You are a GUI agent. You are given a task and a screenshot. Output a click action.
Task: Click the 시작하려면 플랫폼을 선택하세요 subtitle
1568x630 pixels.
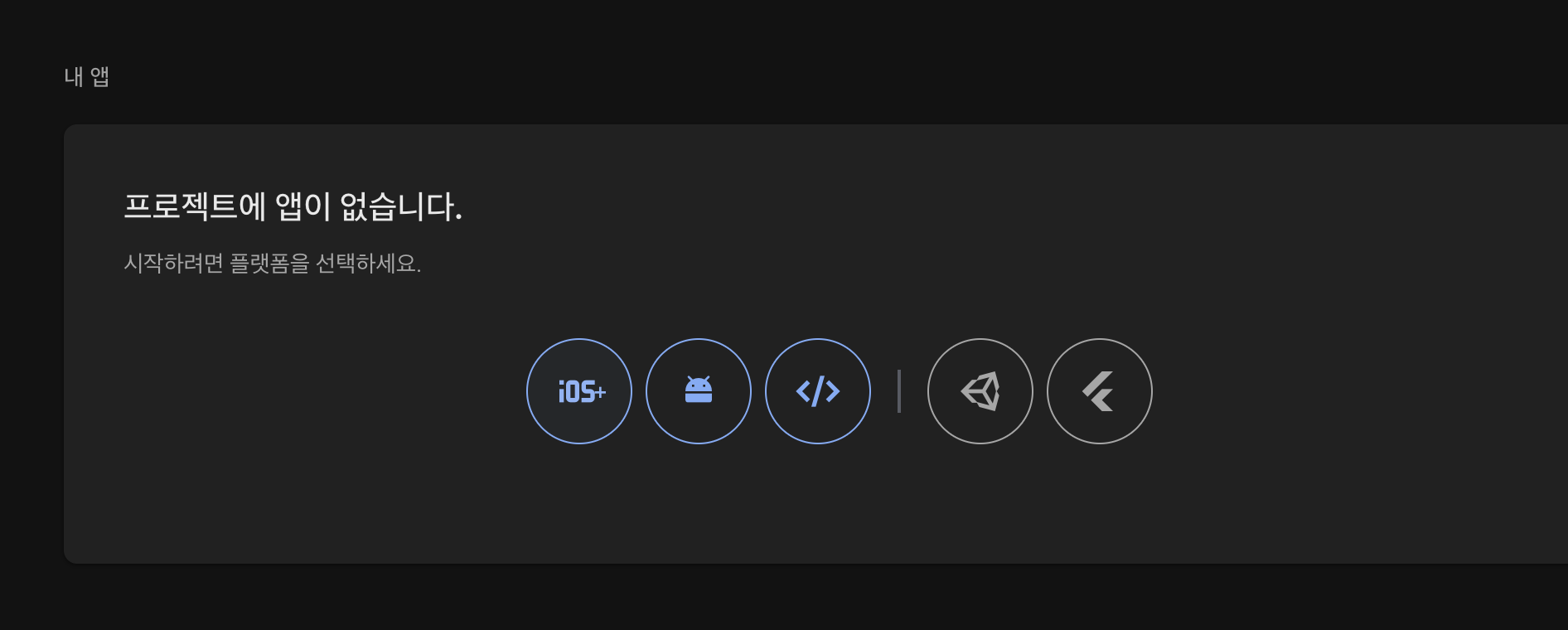(x=273, y=264)
